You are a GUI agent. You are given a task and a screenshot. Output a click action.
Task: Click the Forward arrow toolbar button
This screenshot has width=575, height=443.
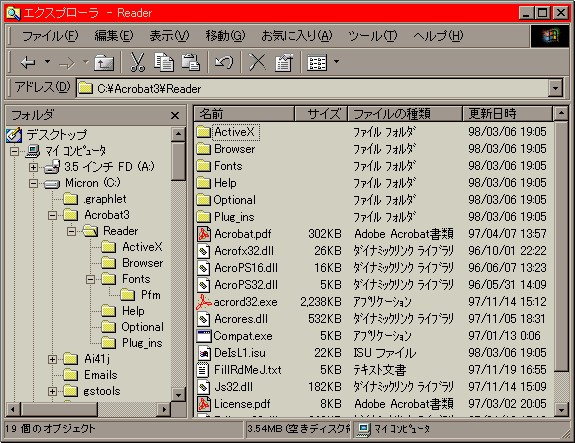click(x=67, y=63)
